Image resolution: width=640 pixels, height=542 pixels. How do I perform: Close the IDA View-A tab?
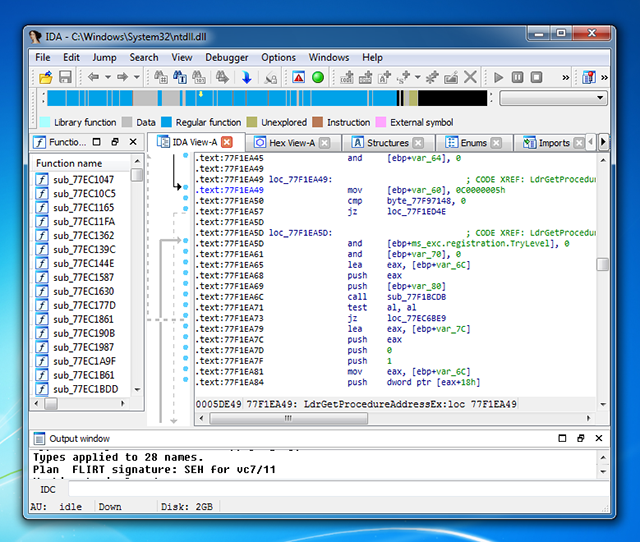pyautogui.click(x=227, y=143)
